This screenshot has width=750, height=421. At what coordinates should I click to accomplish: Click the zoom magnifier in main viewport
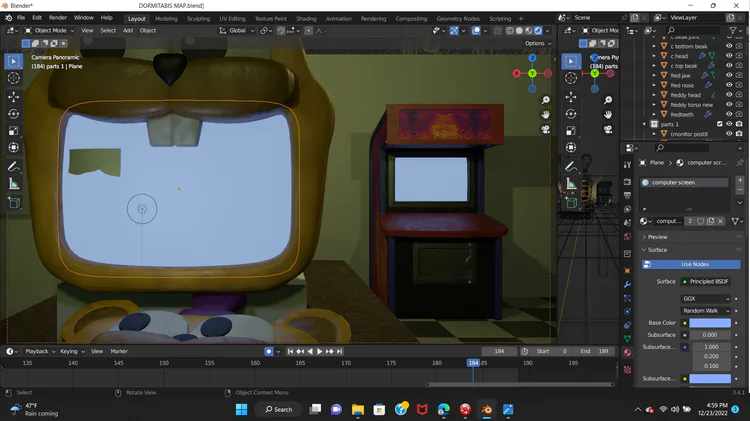click(x=545, y=100)
